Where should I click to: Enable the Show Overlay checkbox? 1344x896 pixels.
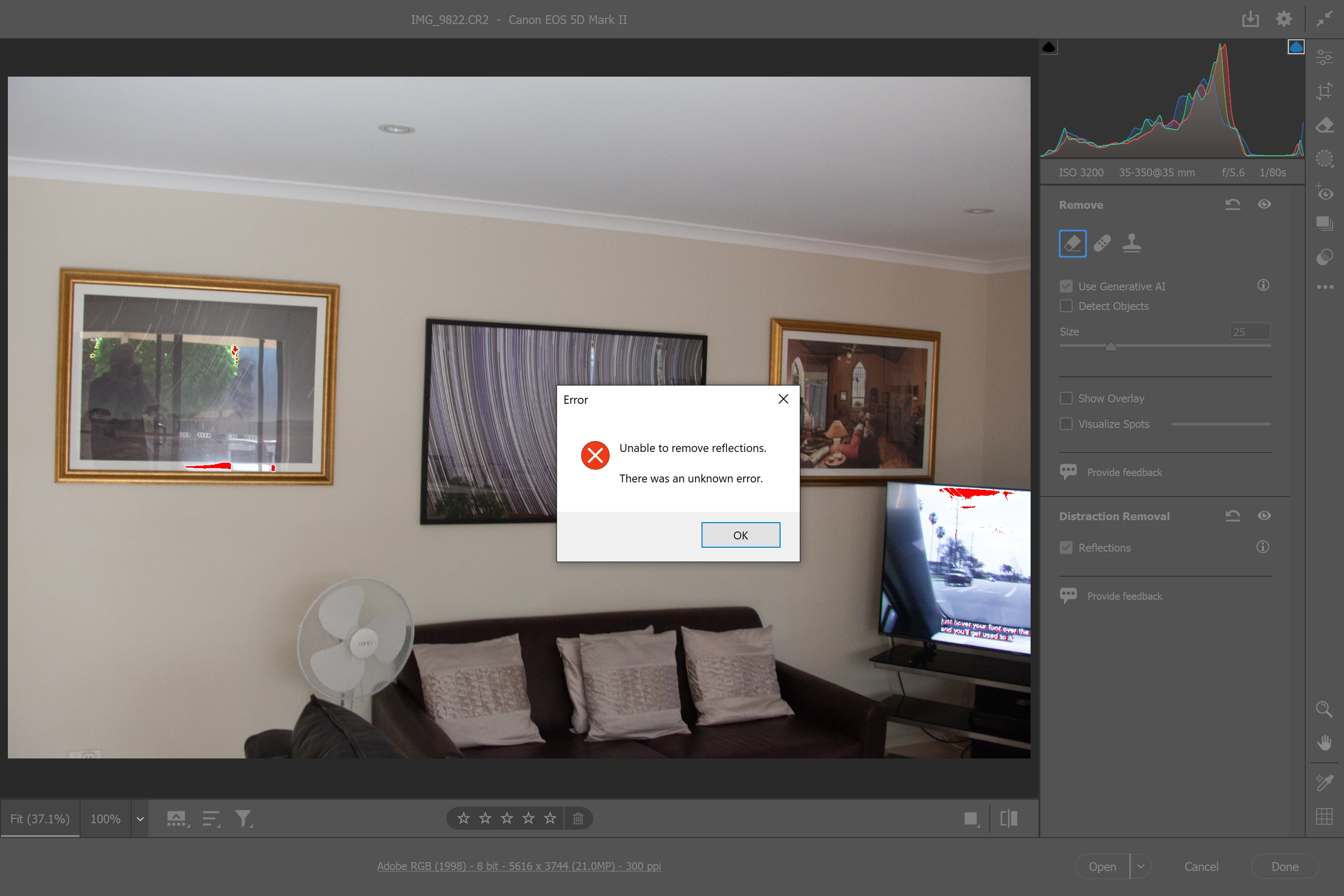click(1065, 398)
